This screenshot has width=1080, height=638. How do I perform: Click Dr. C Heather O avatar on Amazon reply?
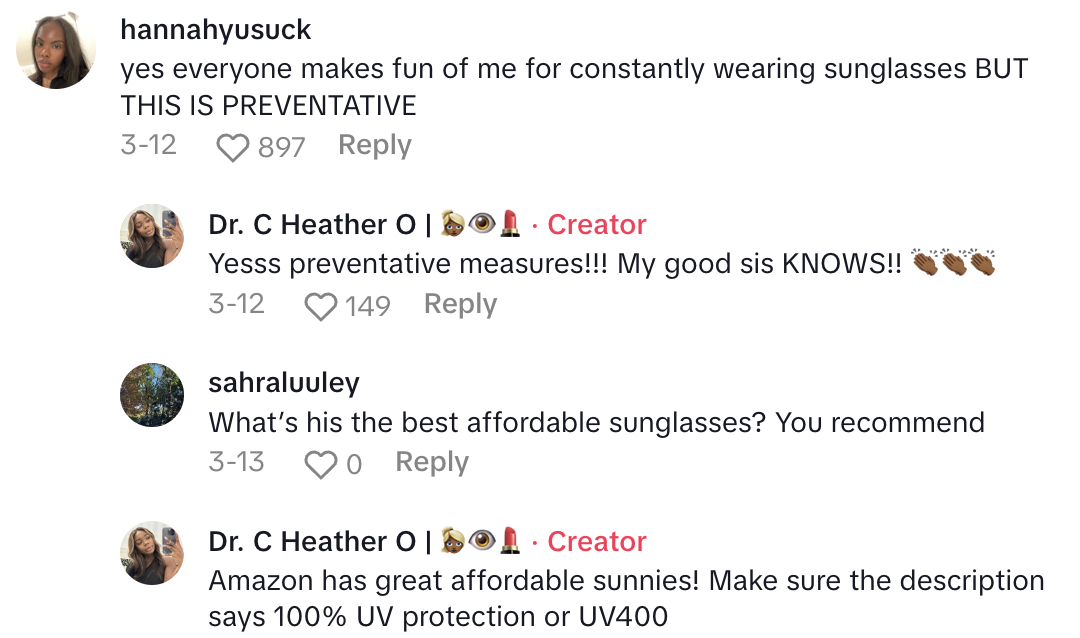click(152, 553)
